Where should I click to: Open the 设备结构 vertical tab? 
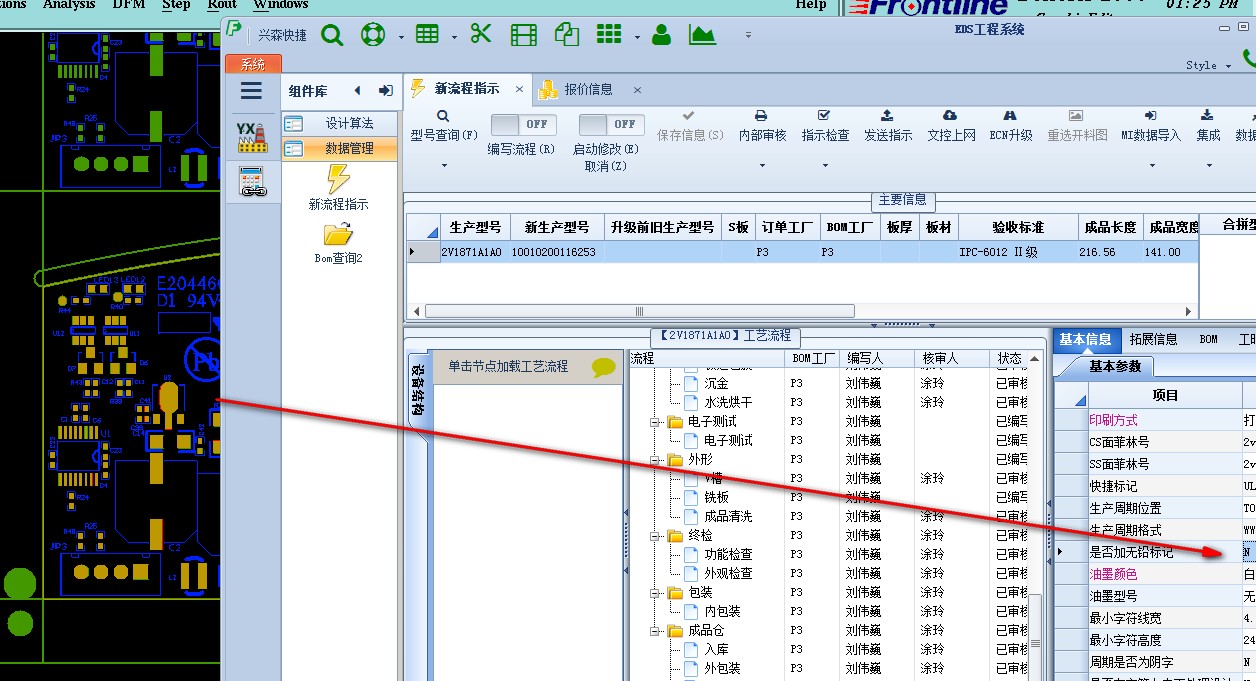pyautogui.click(x=418, y=391)
